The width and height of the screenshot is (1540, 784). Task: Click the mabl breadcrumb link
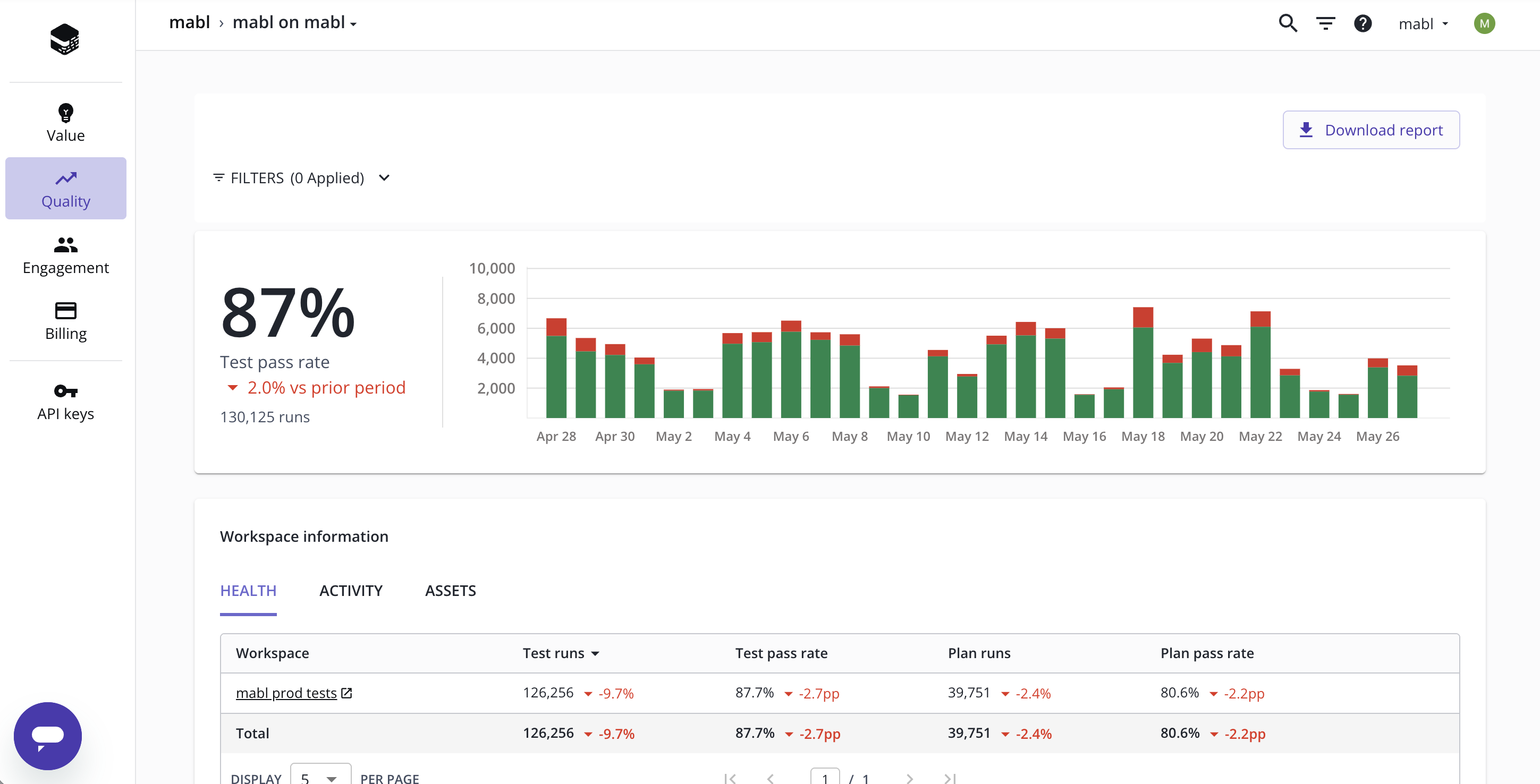click(x=189, y=23)
